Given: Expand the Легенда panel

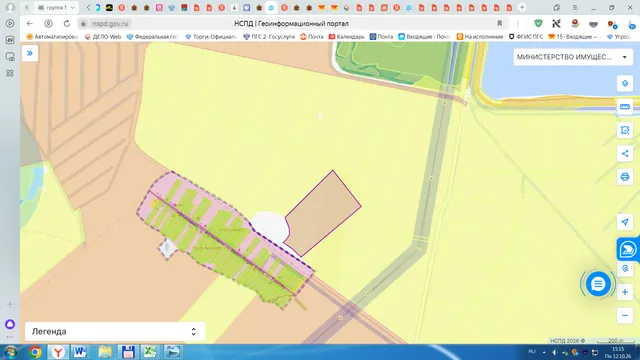Looking at the screenshot, I should coord(115,331).
